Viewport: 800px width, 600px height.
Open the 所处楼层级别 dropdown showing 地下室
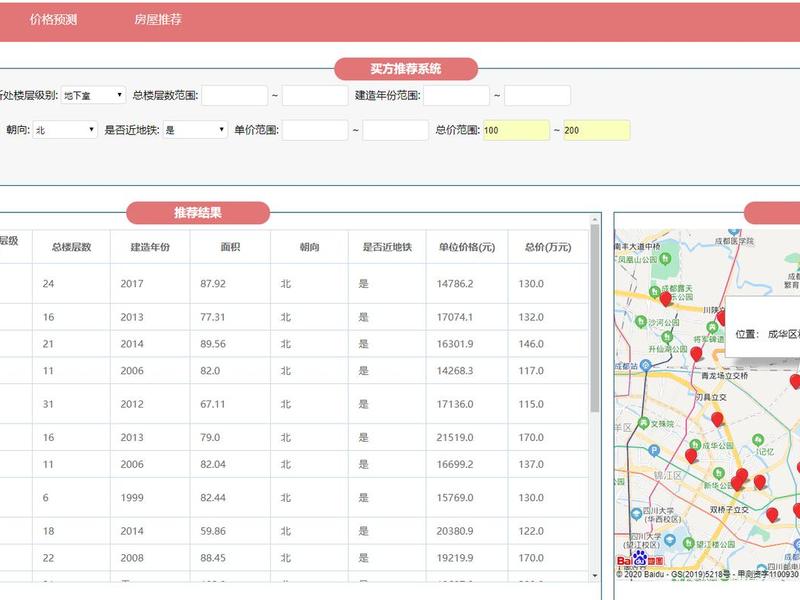tap(93, 95)
